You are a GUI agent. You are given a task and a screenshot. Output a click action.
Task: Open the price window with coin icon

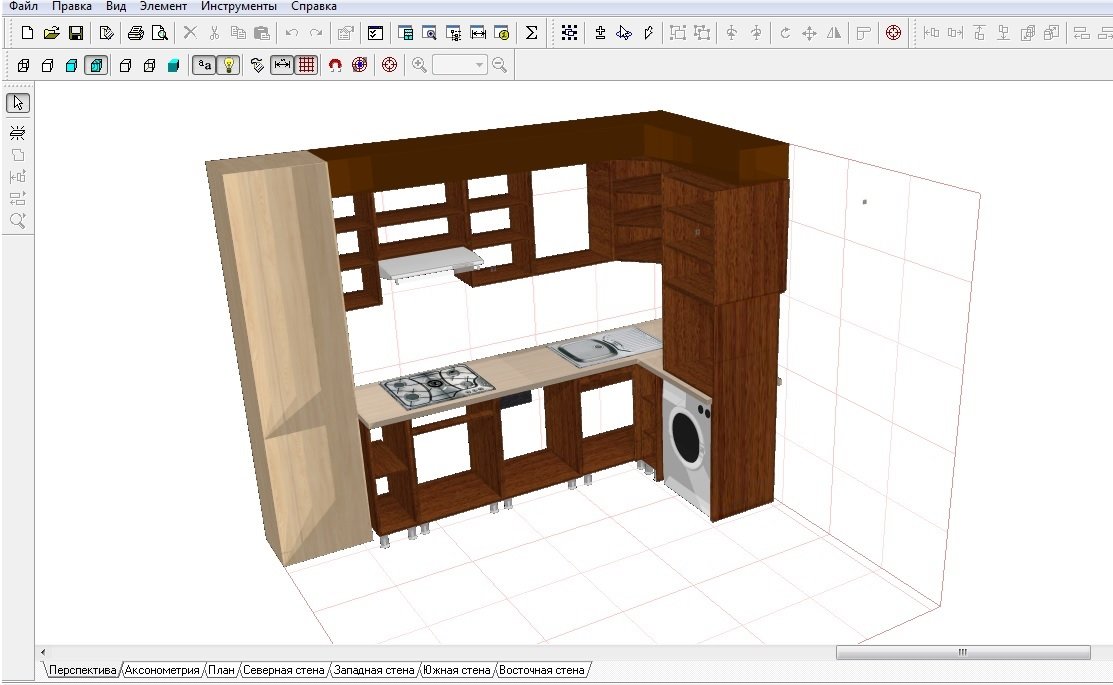[x=502, y=33]
